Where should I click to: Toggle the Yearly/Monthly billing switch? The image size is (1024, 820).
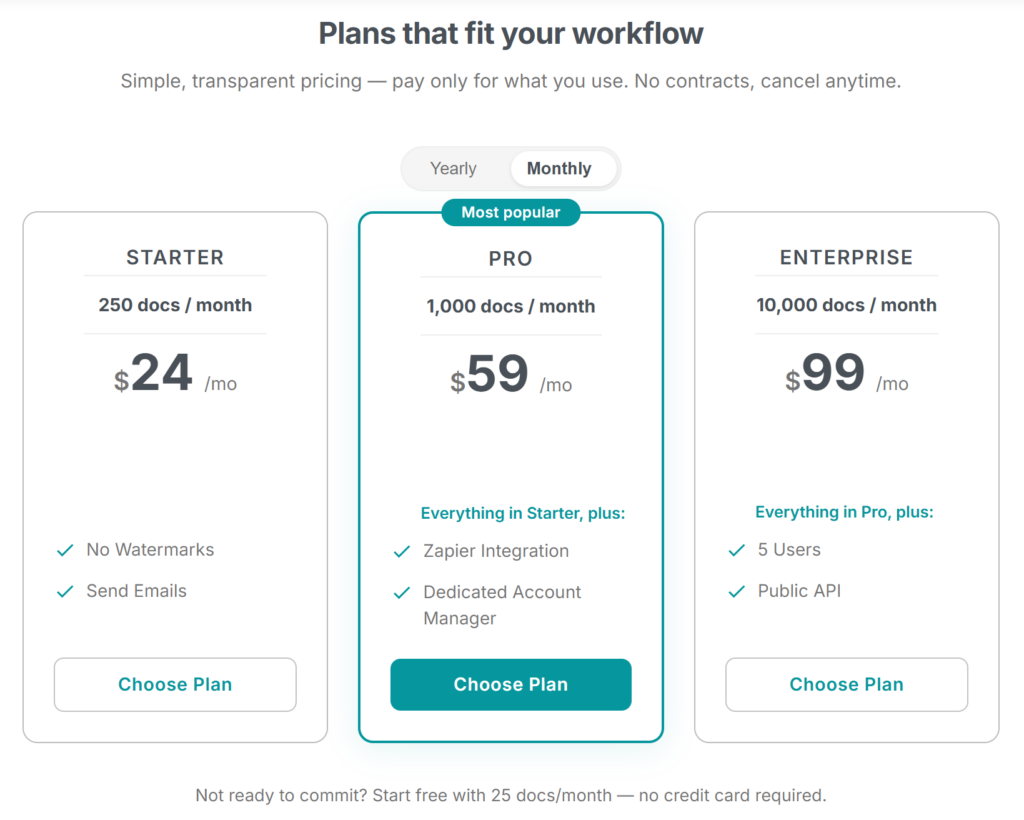coord(510,168)
